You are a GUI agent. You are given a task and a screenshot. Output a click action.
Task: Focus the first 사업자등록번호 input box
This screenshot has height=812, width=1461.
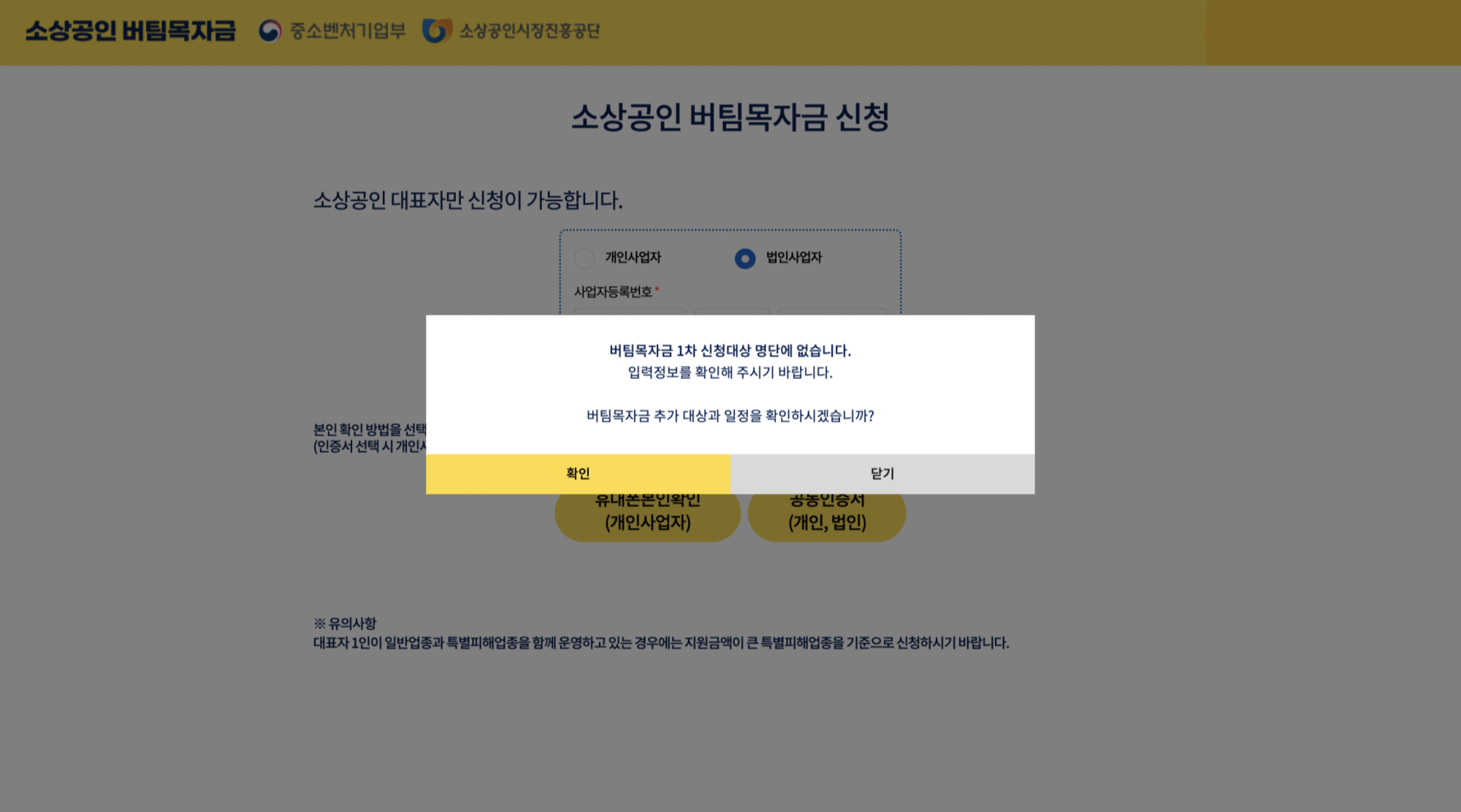(630, 312)
